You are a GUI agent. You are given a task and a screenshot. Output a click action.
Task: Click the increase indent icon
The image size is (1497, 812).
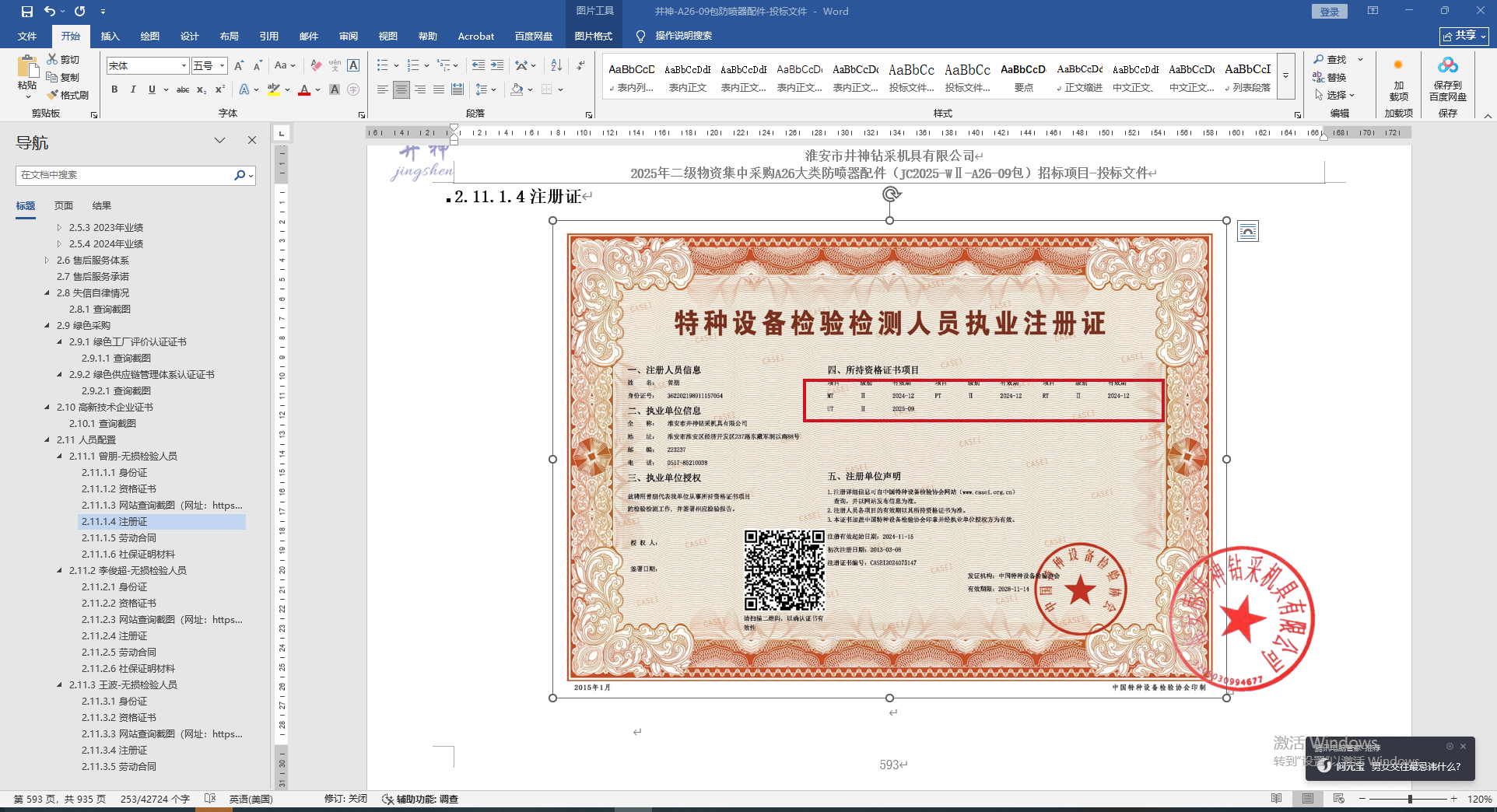click(497, 65)
